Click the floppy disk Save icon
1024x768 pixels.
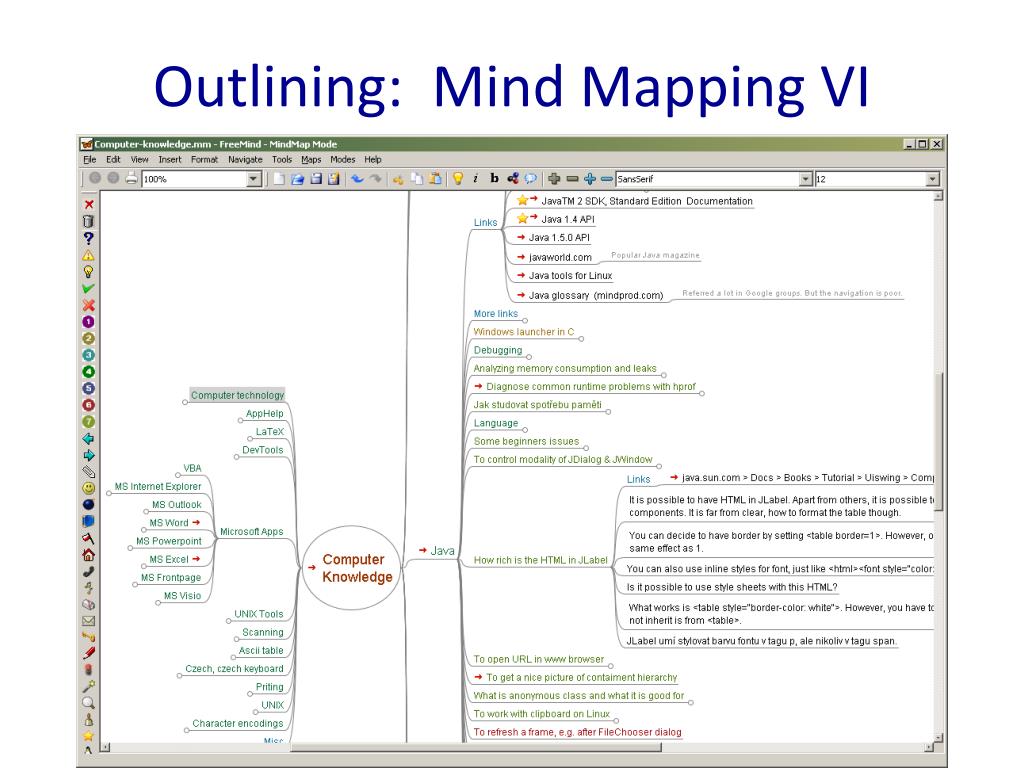[x=316, y=178]
